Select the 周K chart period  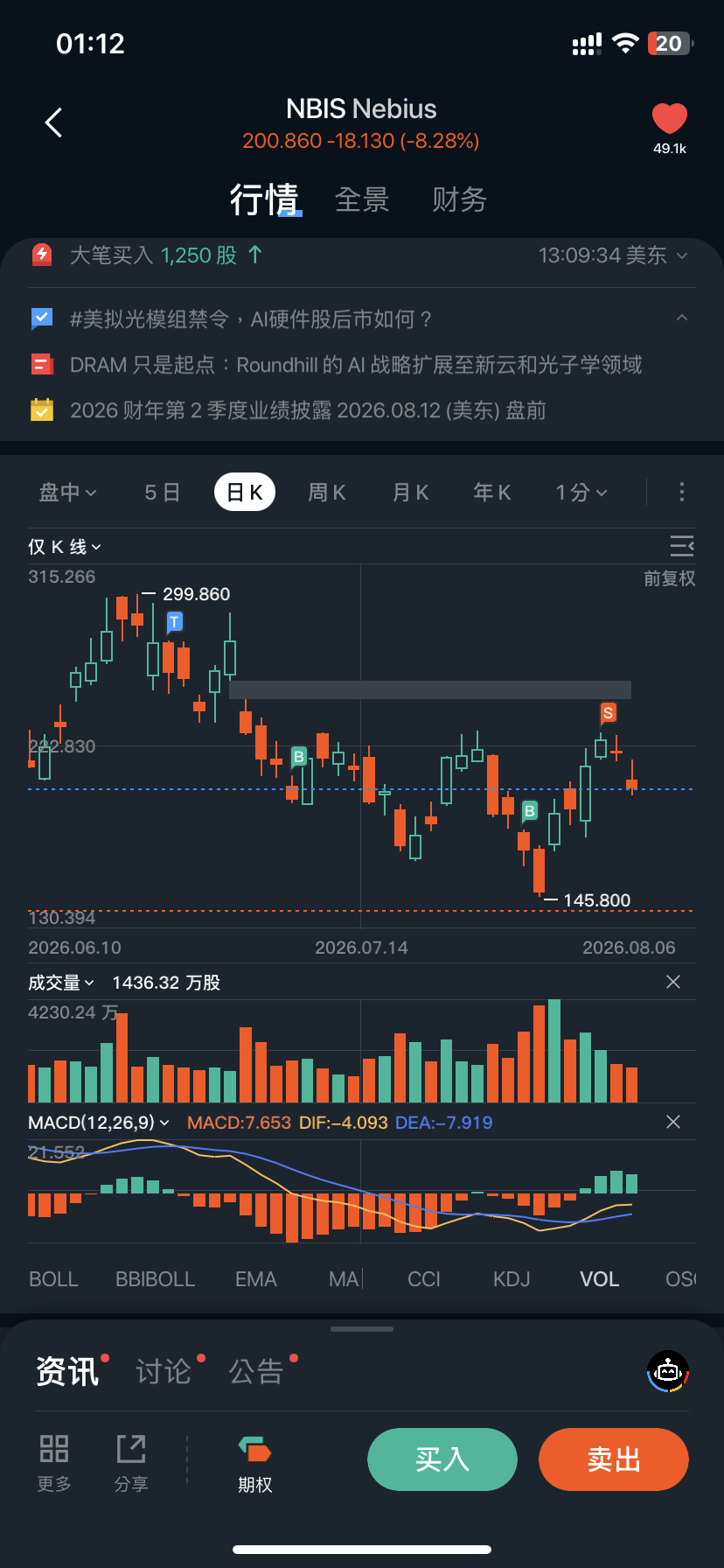pos(327,493)
